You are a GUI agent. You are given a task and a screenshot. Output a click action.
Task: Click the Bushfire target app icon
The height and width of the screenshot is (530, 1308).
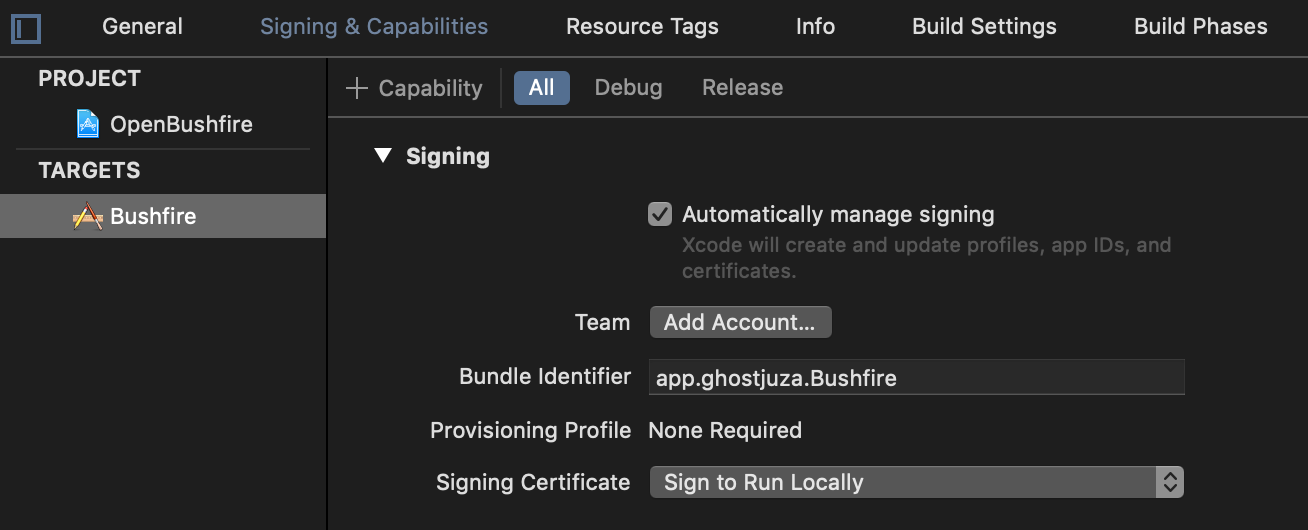(x=88, y=216)
